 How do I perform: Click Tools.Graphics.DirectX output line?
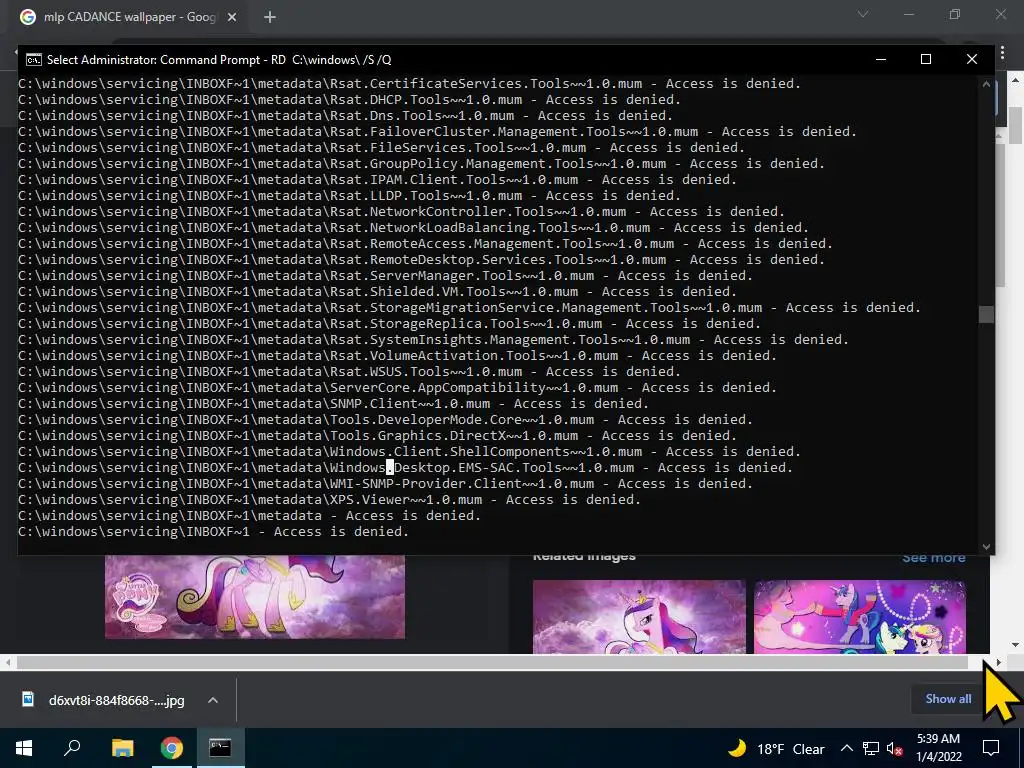(x=377, y=436)
